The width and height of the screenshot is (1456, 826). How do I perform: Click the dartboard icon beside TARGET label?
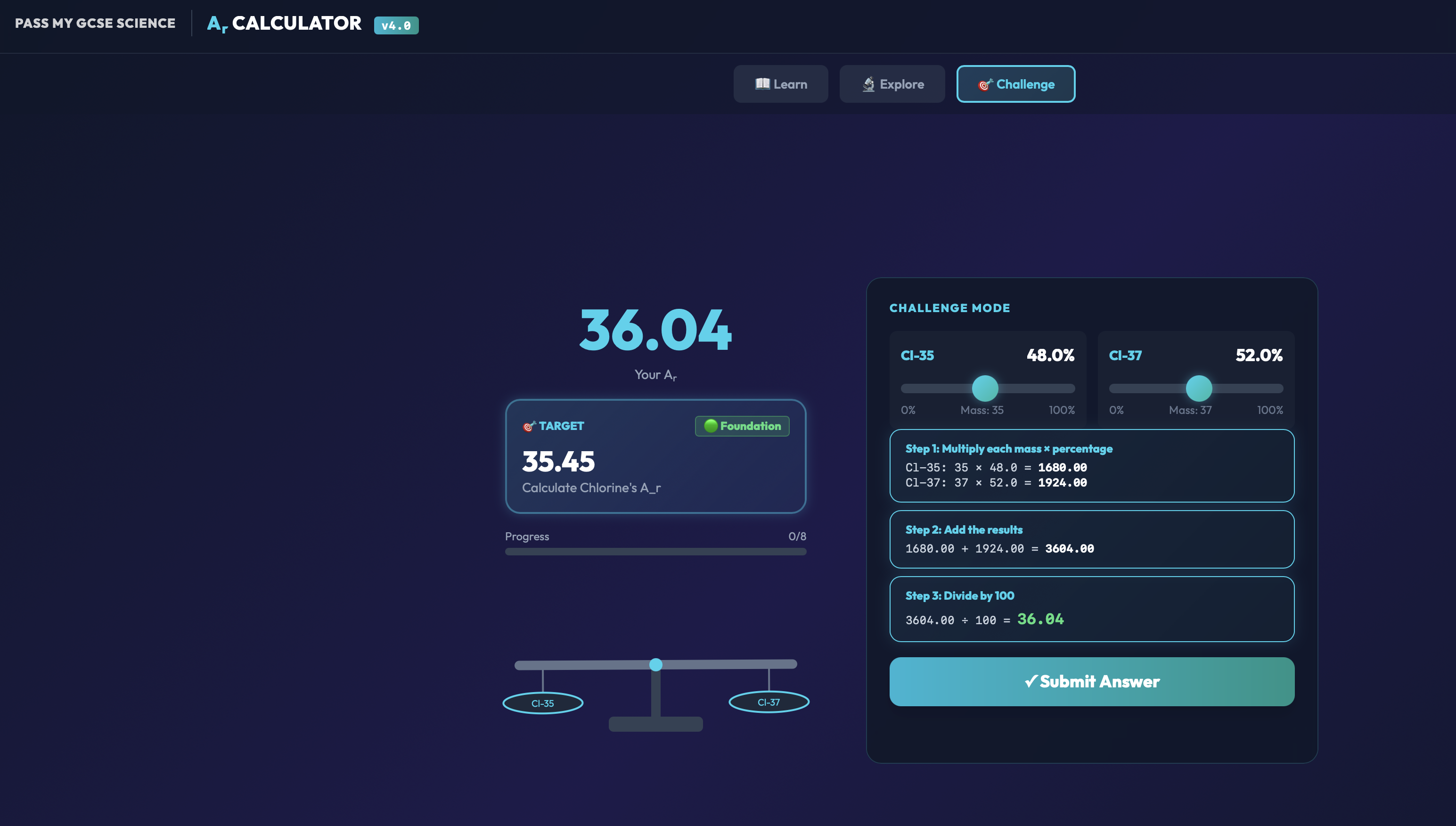[x=528, y=426]
